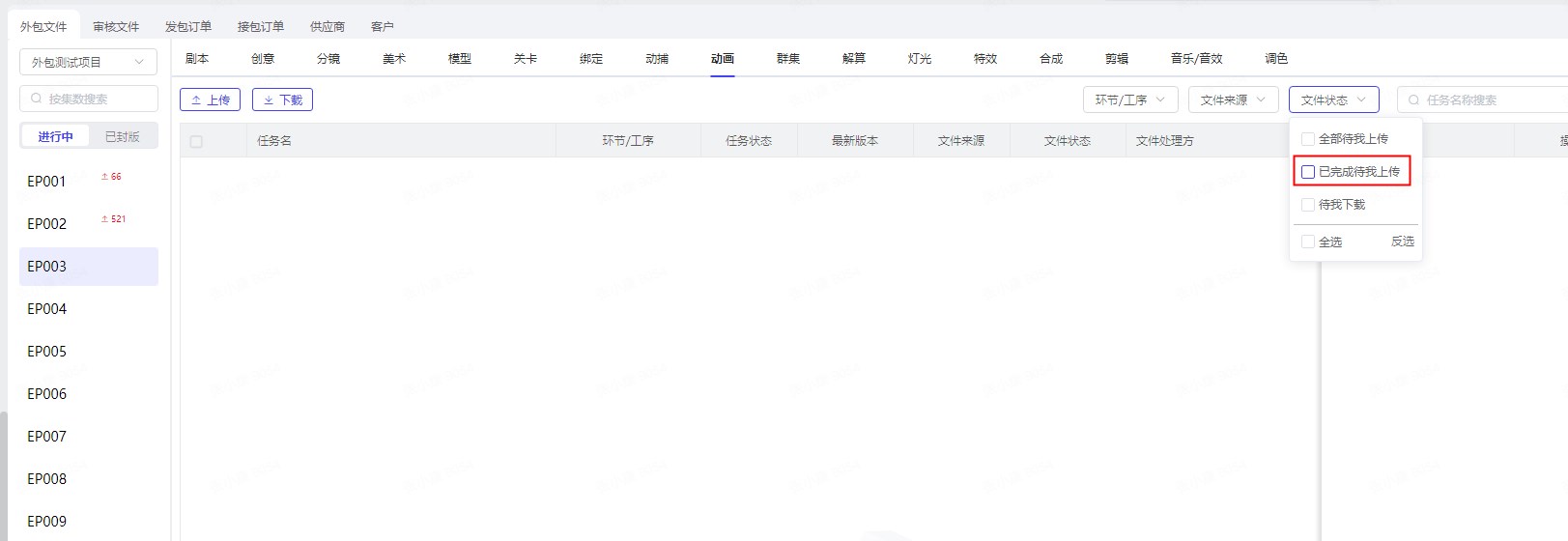1568x541 pixels.
Task: Enable the 已完成待我上传 filter checkbox
Action: (x=1308, y=172)
